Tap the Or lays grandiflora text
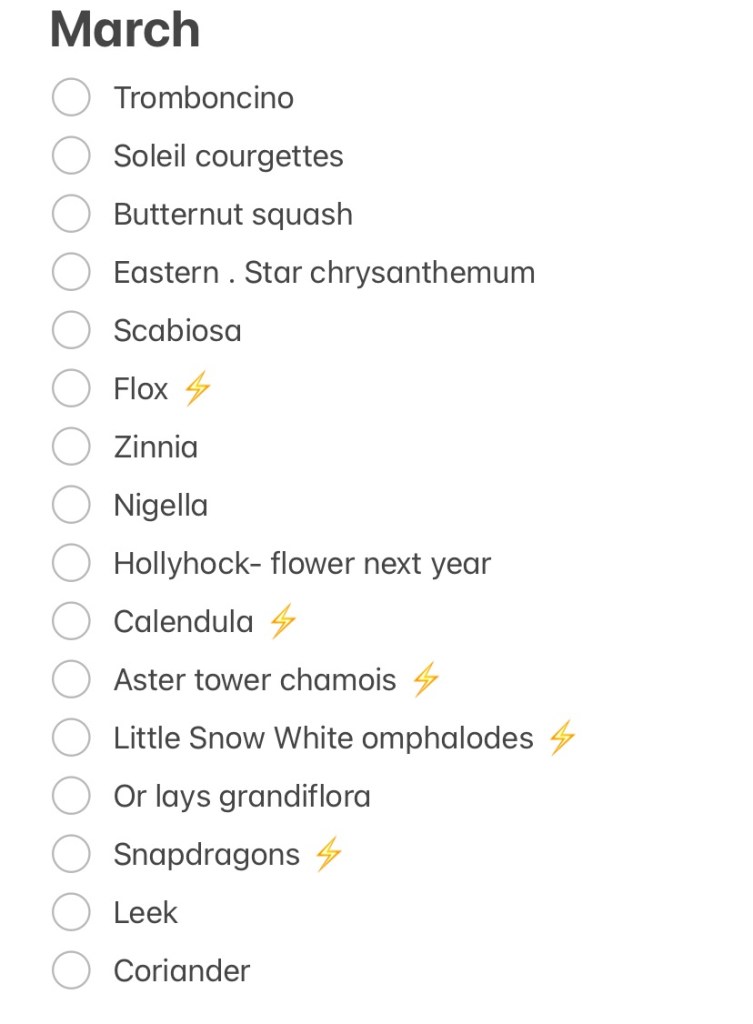The height and width of the screenshot is (1024, 753). pyautogui.click(x=242, y=797)
